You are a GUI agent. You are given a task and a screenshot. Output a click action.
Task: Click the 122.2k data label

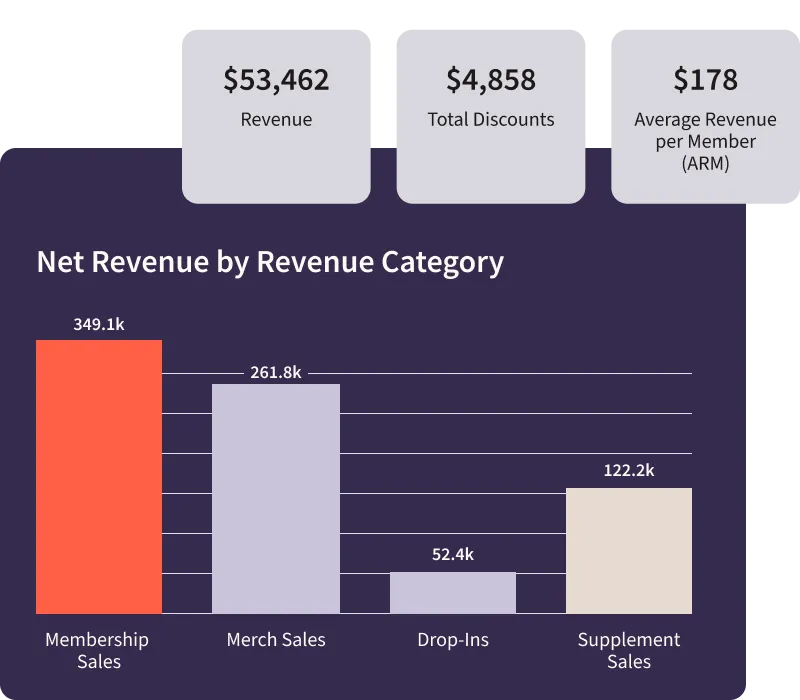(629, 470)
